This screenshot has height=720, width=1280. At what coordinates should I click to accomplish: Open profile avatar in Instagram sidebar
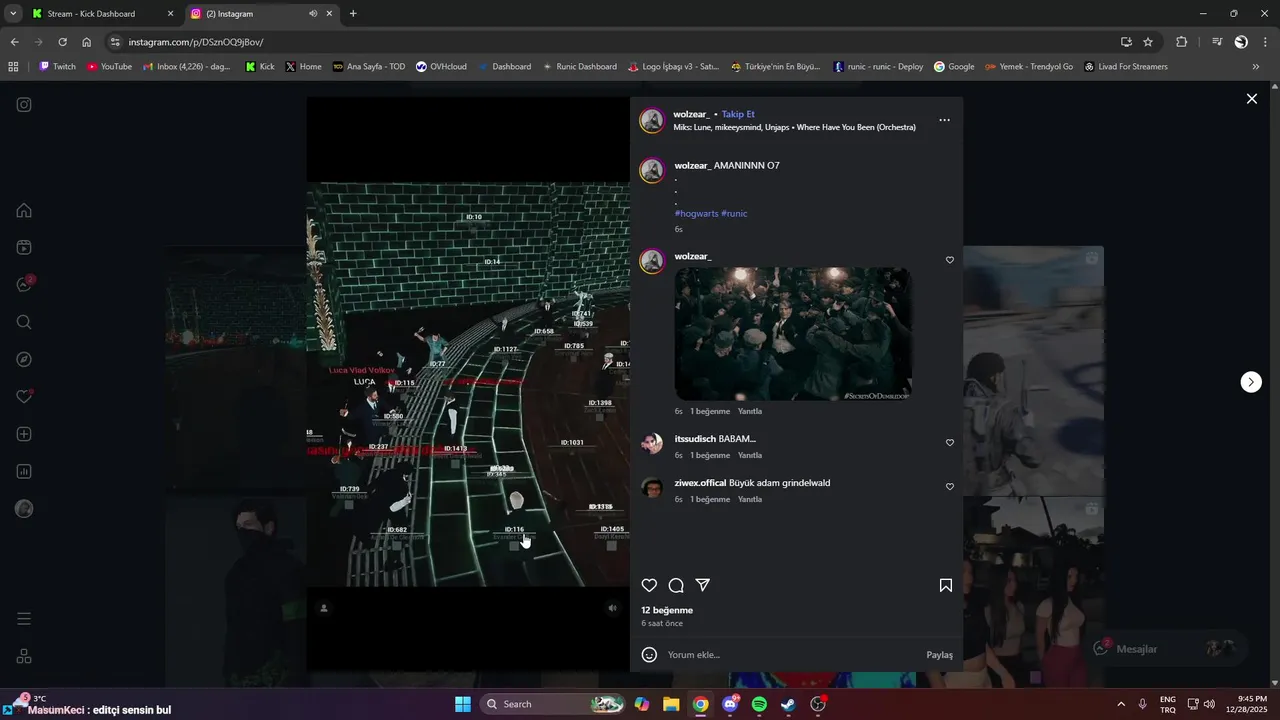(x=24, y=509)
